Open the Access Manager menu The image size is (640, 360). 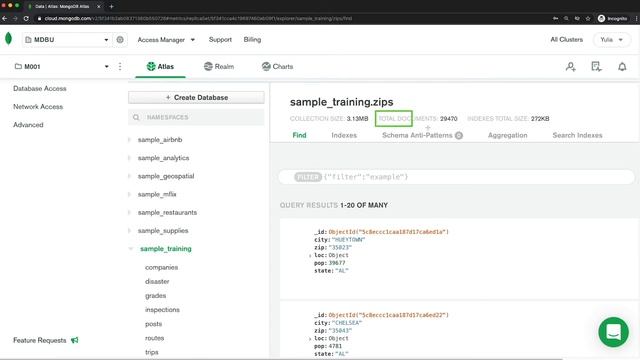tap(166, 40)
